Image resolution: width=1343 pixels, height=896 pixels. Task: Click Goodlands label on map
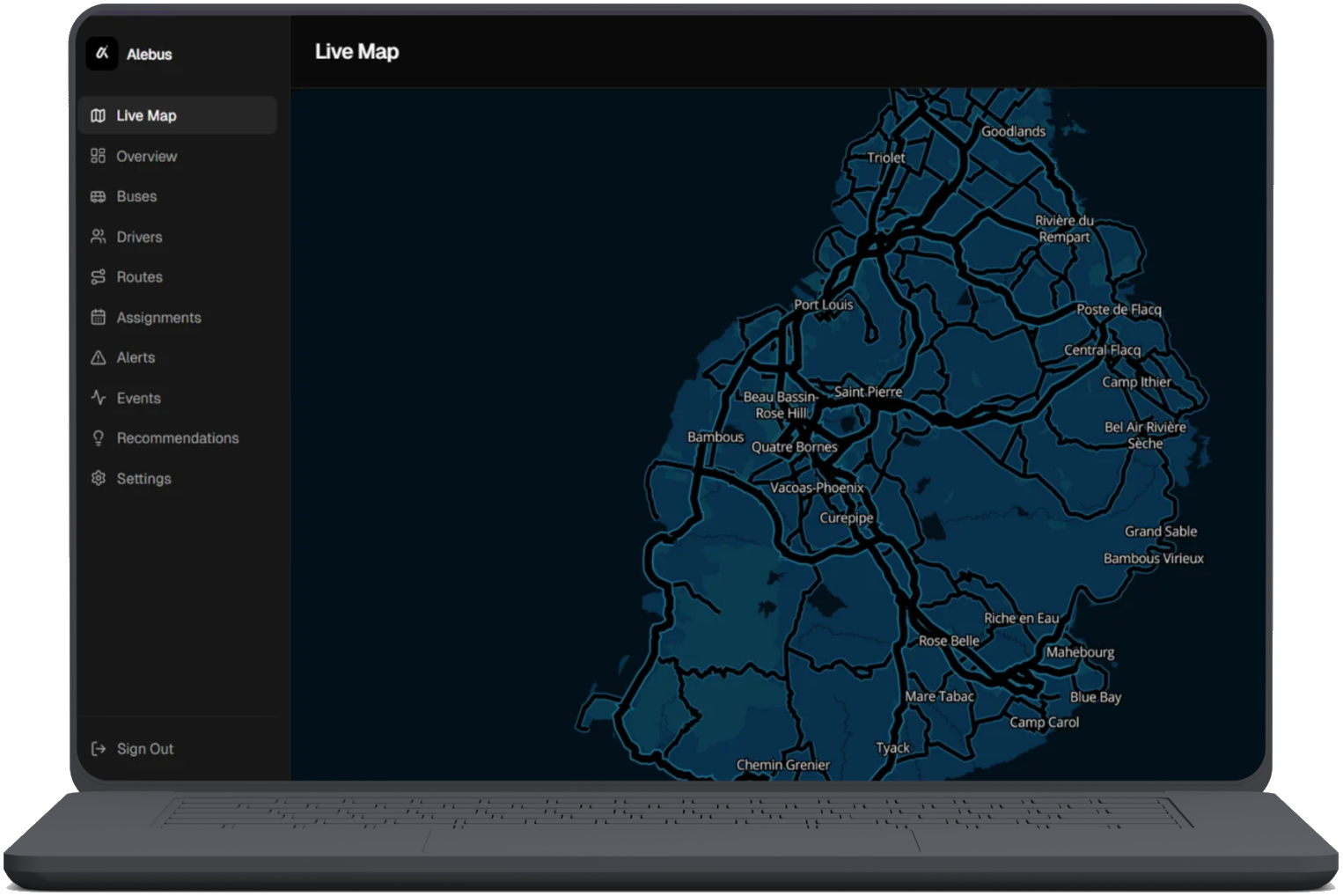(x=1013, y=131)
